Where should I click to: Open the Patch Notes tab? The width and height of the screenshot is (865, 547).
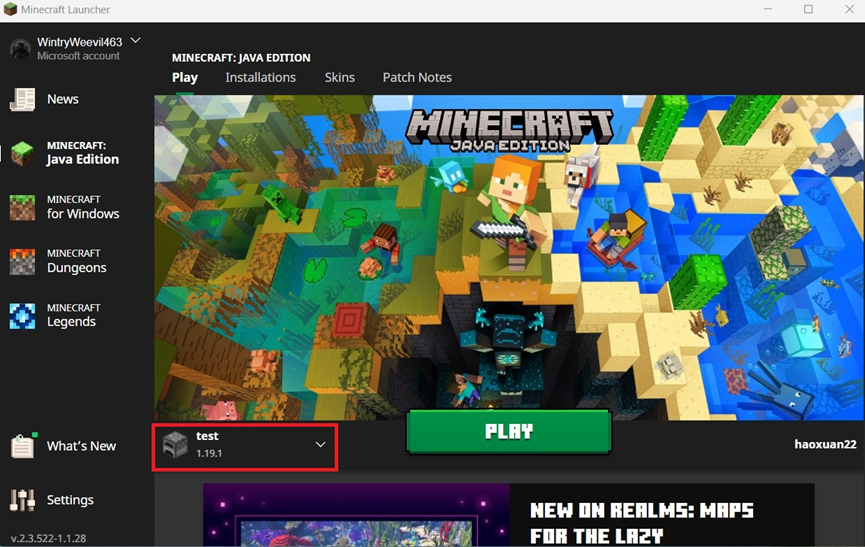point(417,78)
